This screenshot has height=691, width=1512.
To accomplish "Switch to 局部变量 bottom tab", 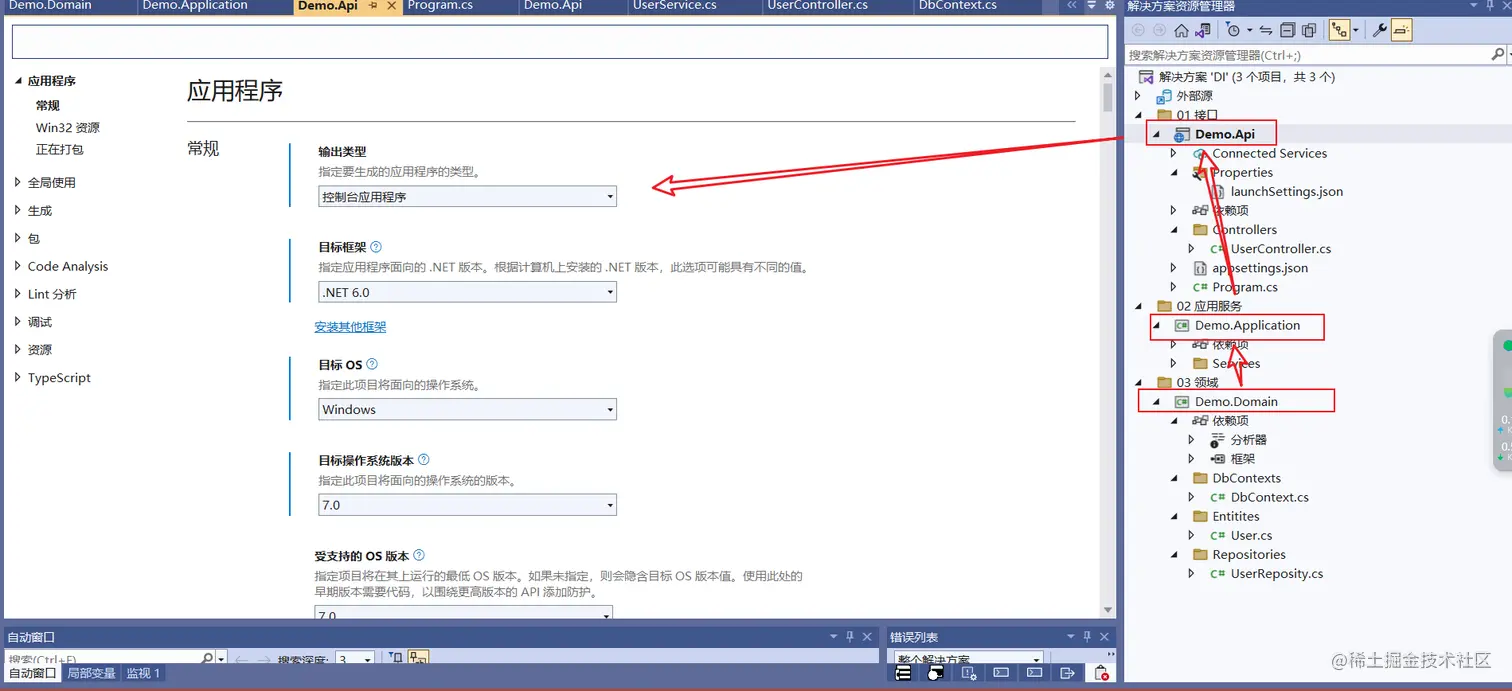I will [x=91, y=674].
